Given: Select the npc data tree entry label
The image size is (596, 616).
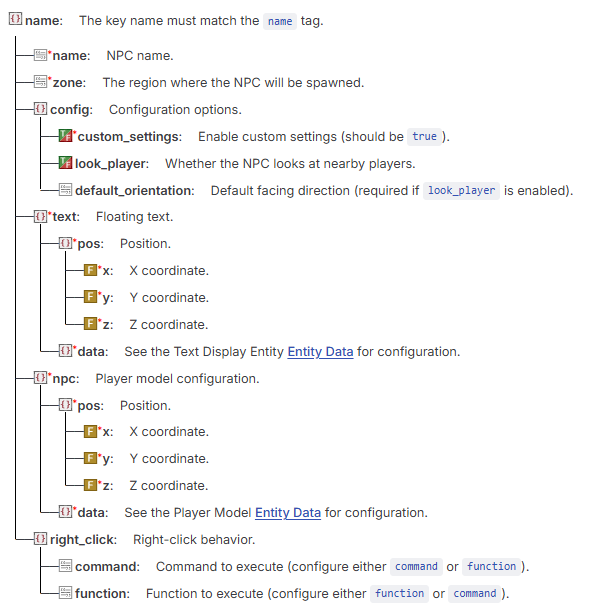Looking at the screenshot, I should 93,513.
